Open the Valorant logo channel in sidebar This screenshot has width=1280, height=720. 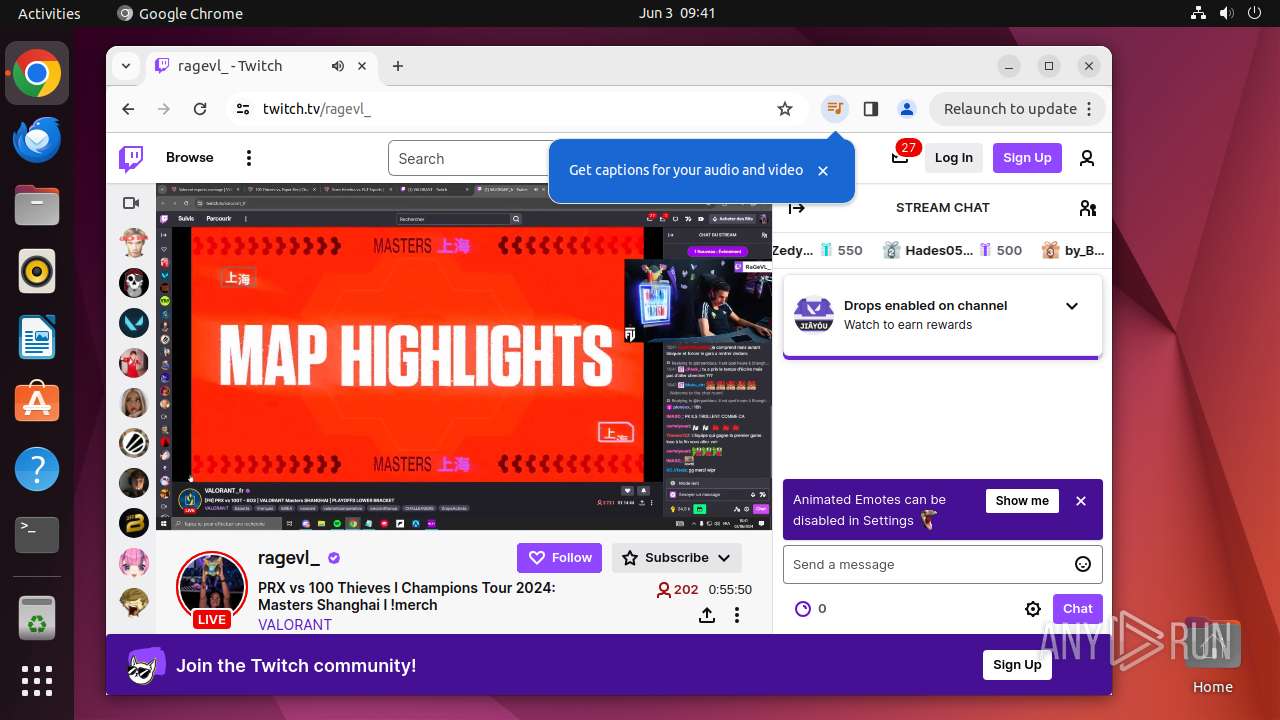pyautogui.click(x=134, y=323)
